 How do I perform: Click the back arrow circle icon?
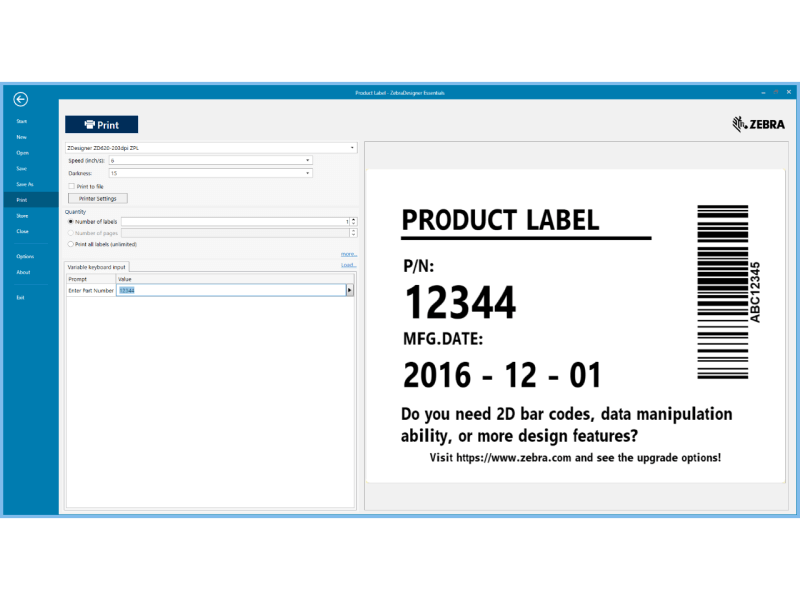(21, 99)
